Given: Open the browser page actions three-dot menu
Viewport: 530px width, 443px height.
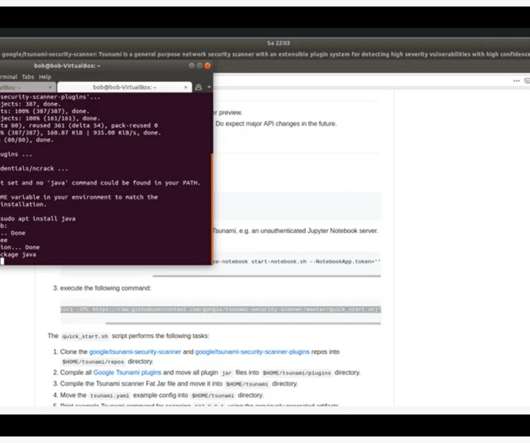Looking at the screenshot, I should click(516, 81).
